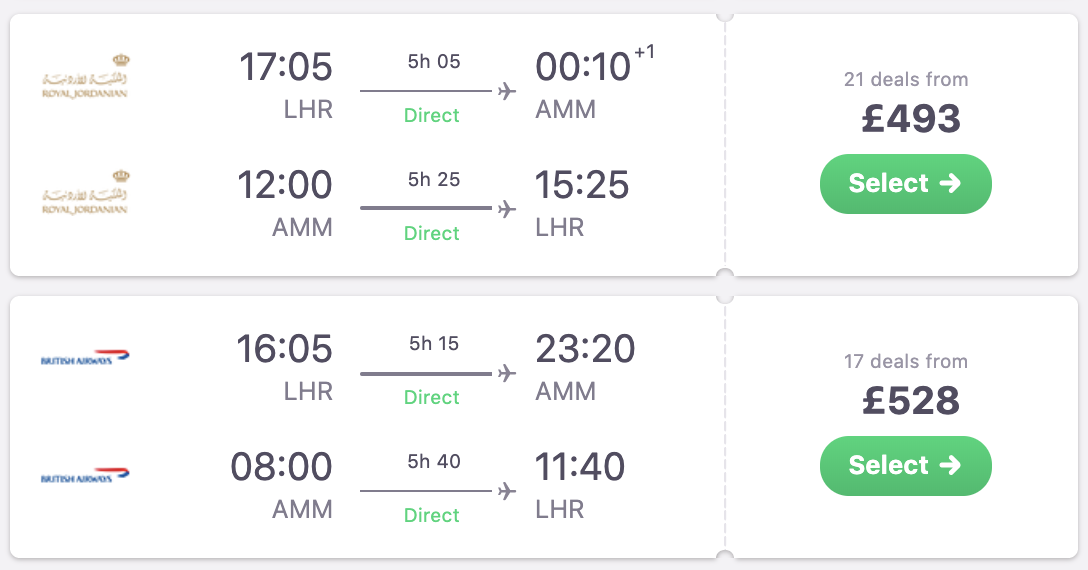Click airplane icon next to 5h 15 duration

click(507, 373)
